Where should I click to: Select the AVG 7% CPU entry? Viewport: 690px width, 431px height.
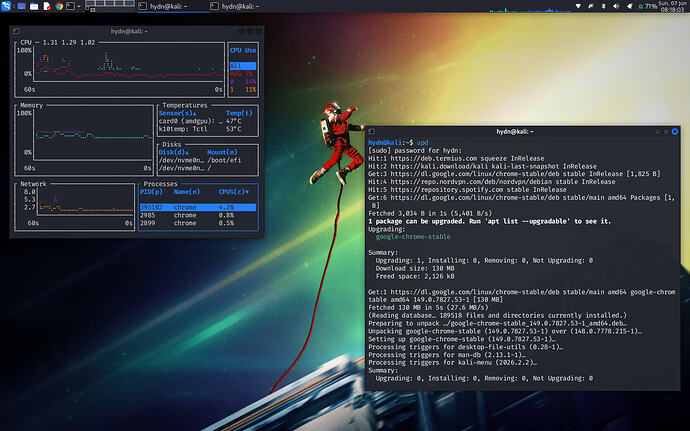pyautogui.click(x=242, y=74)
